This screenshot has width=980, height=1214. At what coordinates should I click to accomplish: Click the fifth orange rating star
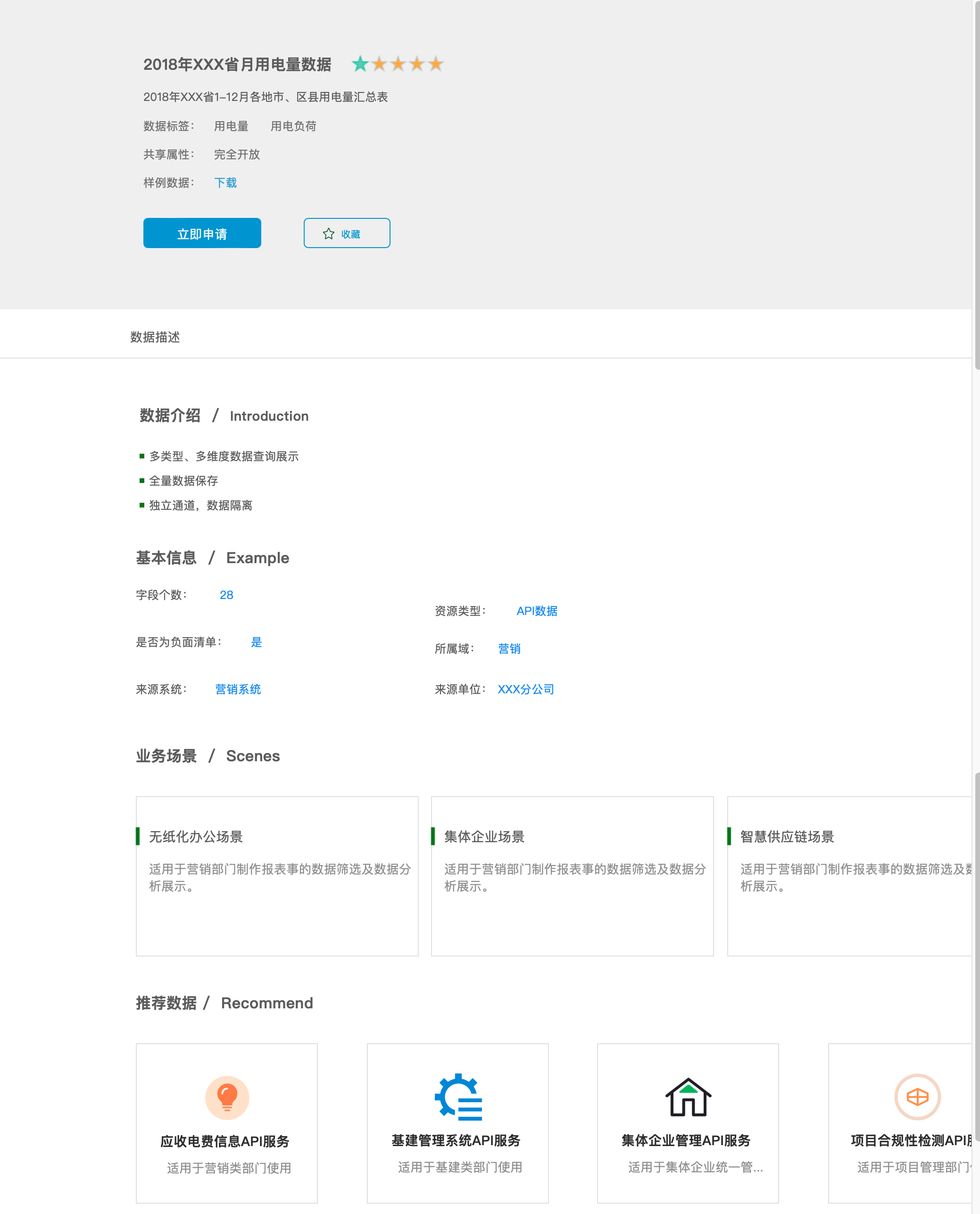[x=435, y=64]
